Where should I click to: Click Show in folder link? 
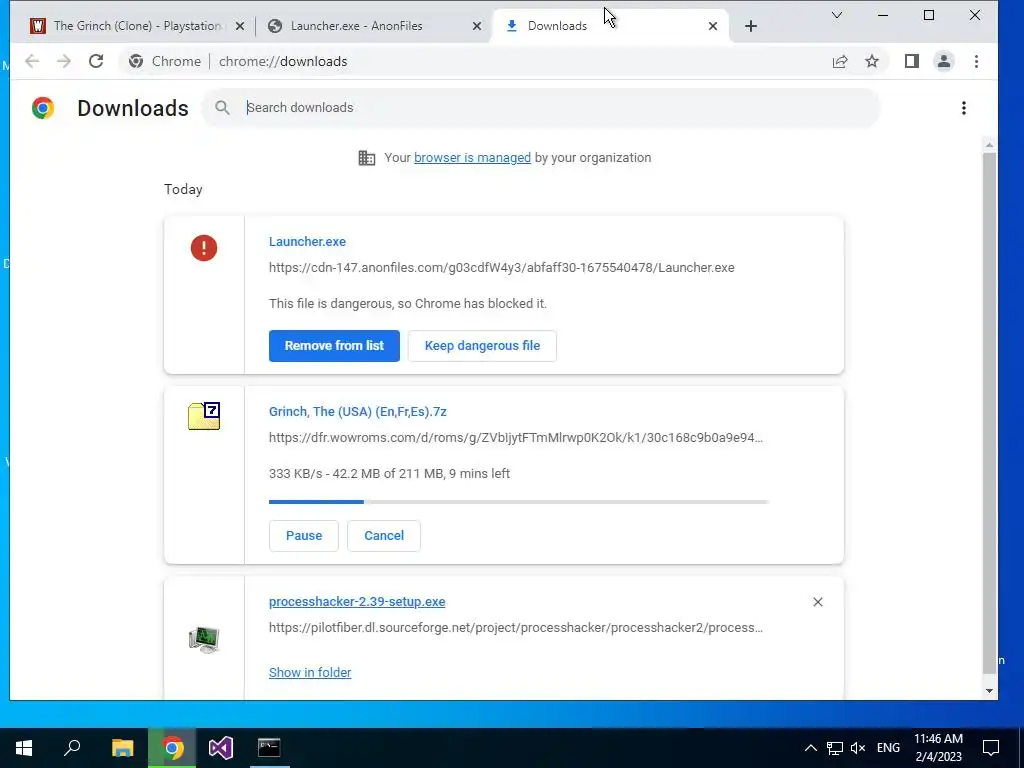coord(310,673)
